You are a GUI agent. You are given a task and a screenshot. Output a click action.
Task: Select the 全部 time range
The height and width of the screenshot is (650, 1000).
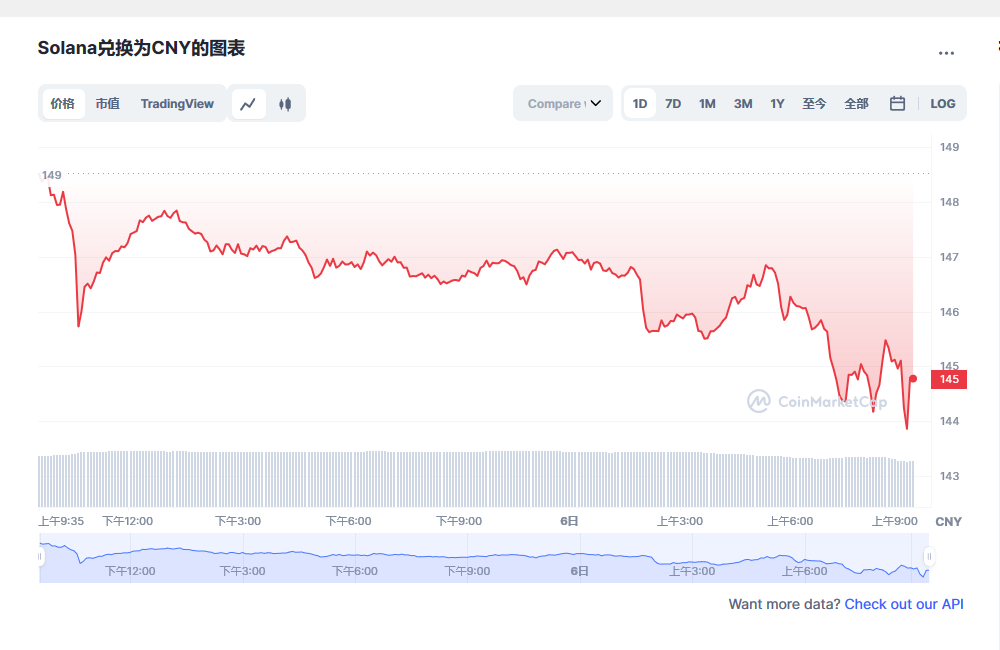point(857,104)
